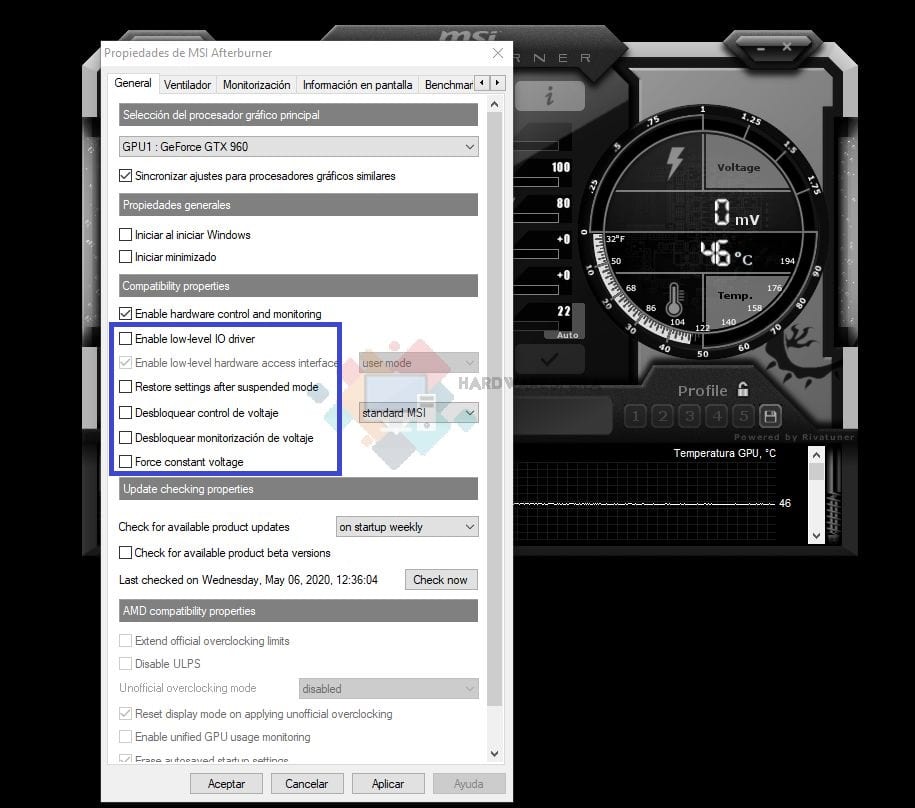Toggle Enable hardware control and monitoring
The image size is (915, 808).
[125, 313]
